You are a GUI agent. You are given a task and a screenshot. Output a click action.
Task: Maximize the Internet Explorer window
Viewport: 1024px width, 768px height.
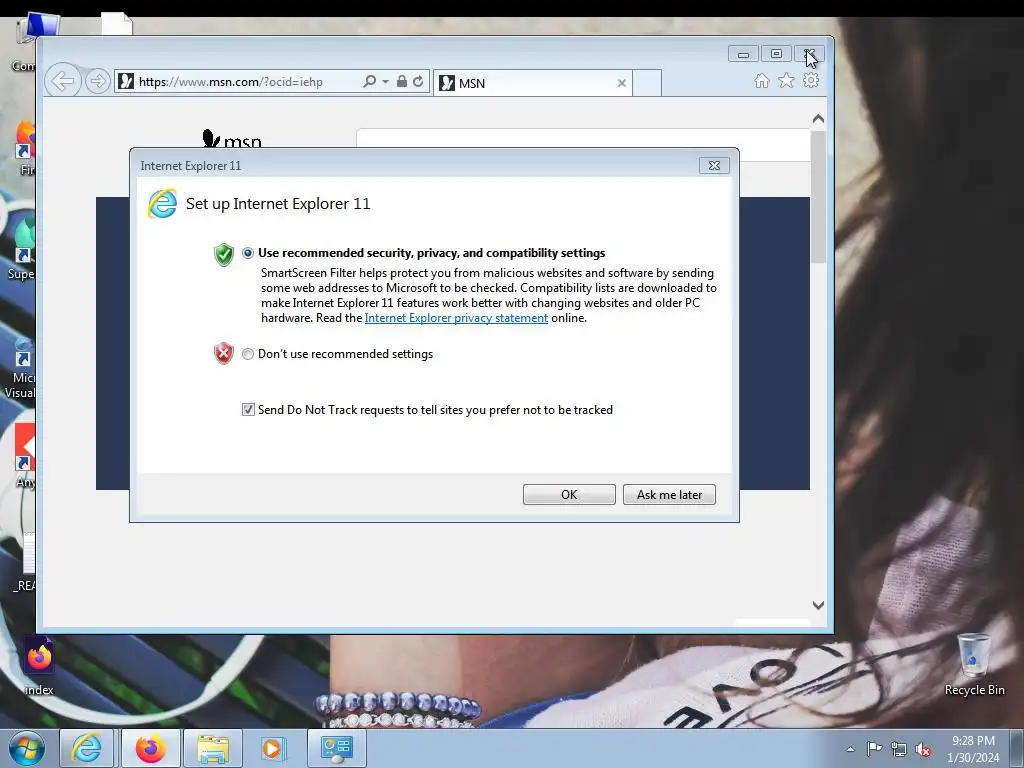point(776,54)
